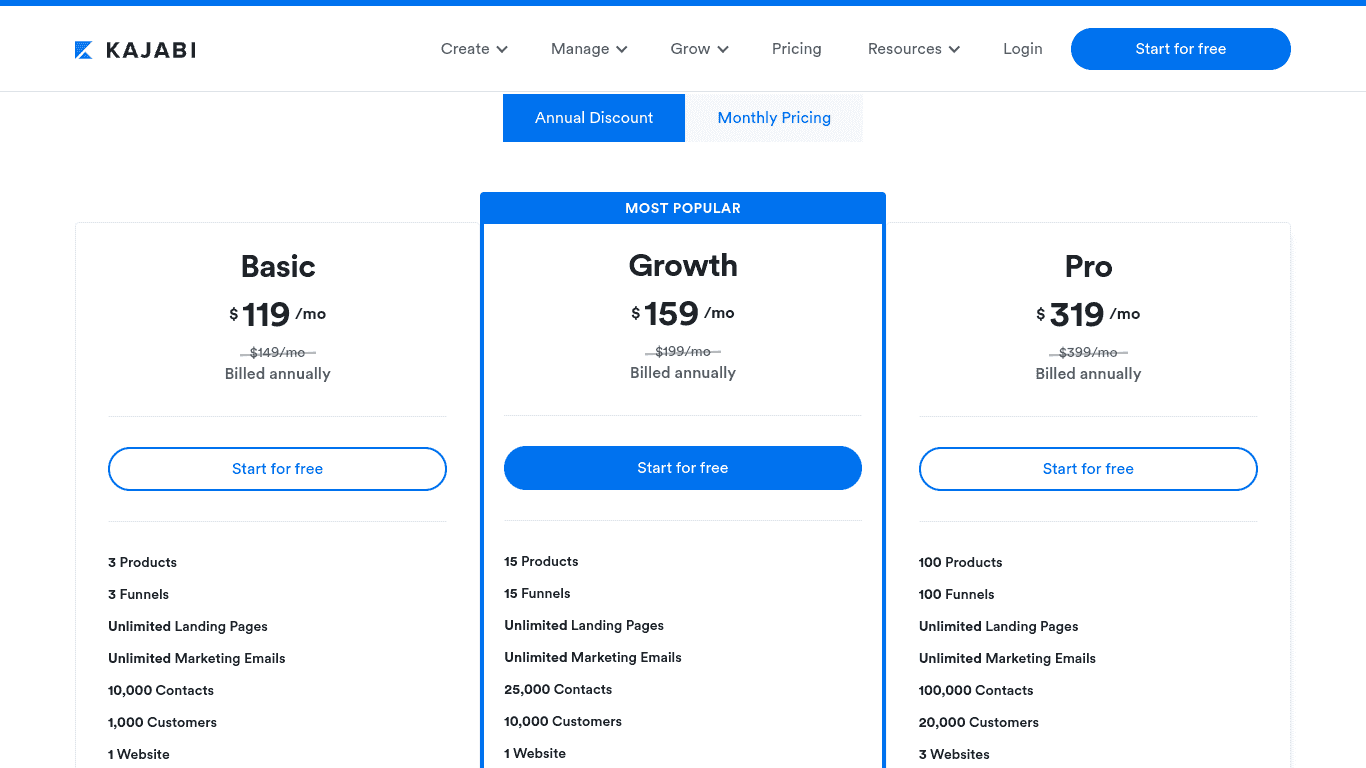Screen dimensions: 1366x768
Task: Click the MOST POPULAR banner
Action: tap(683, 208)
